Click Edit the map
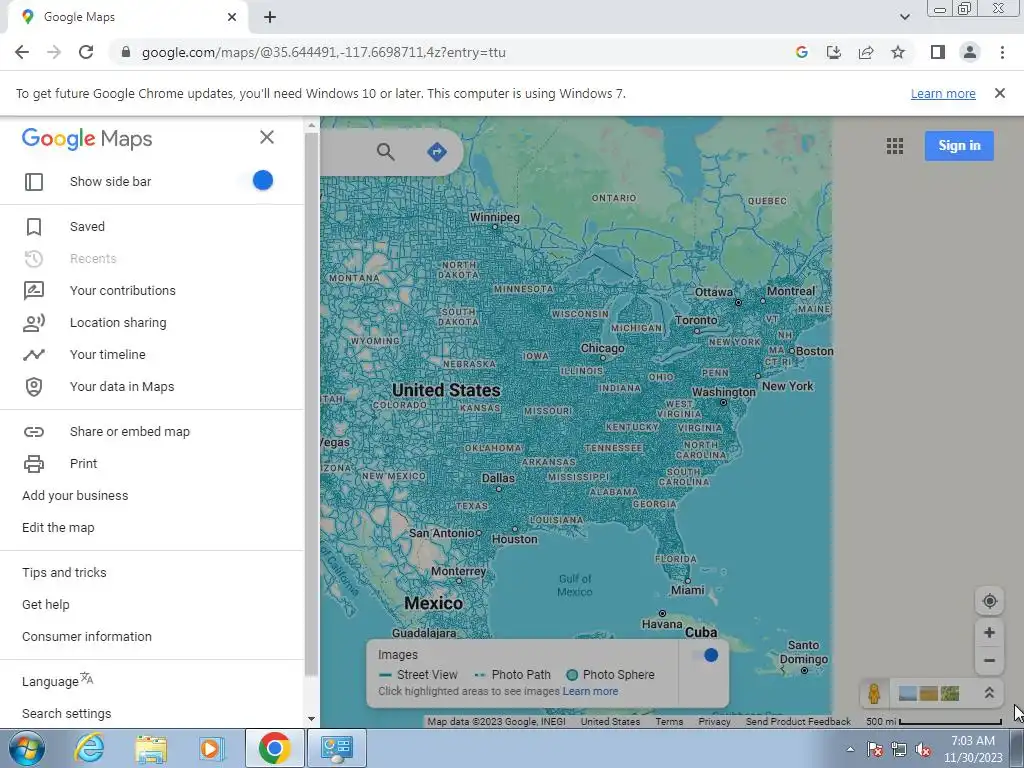Image resolution: width=1024 pixels, height=768 pixels. click(58, 528)
